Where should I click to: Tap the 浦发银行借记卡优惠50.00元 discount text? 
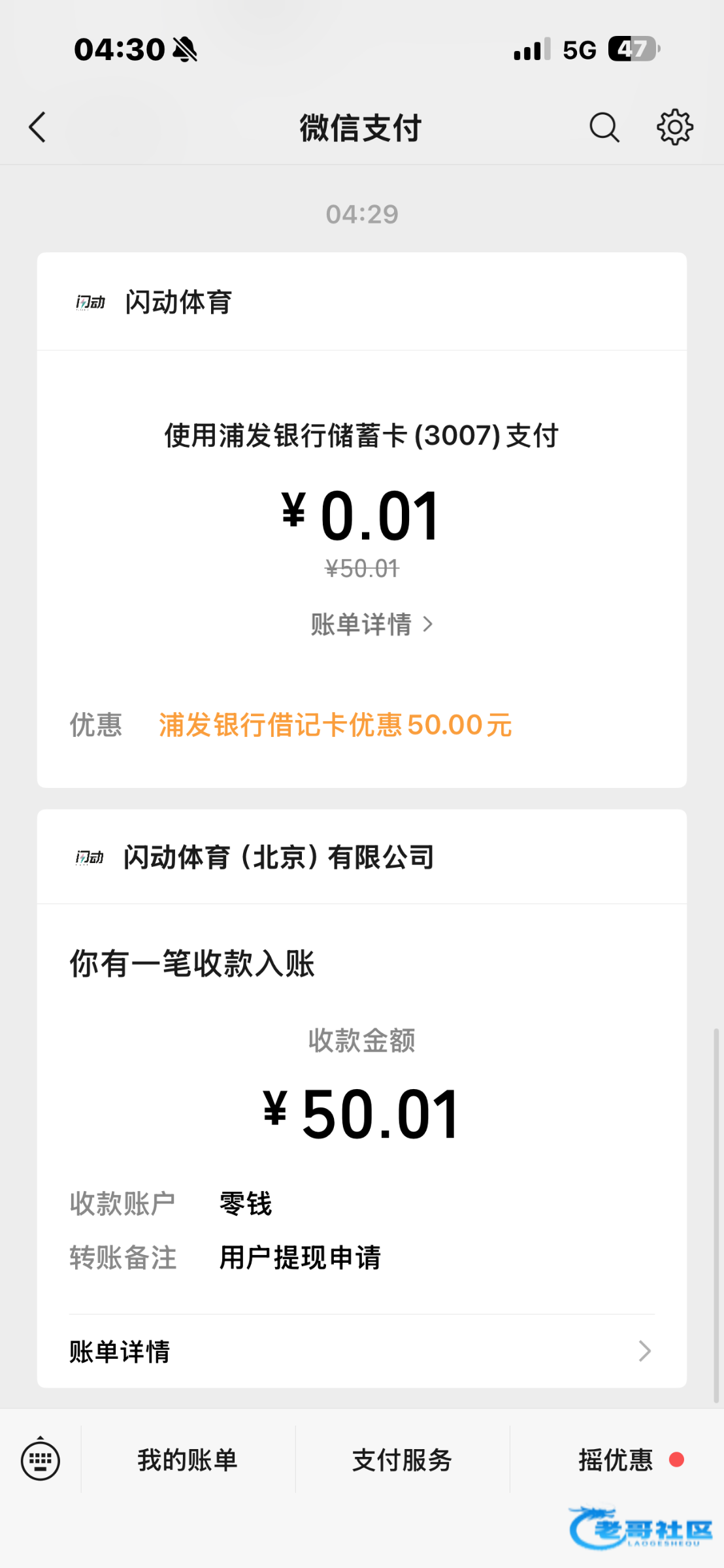tap(335, 725)
